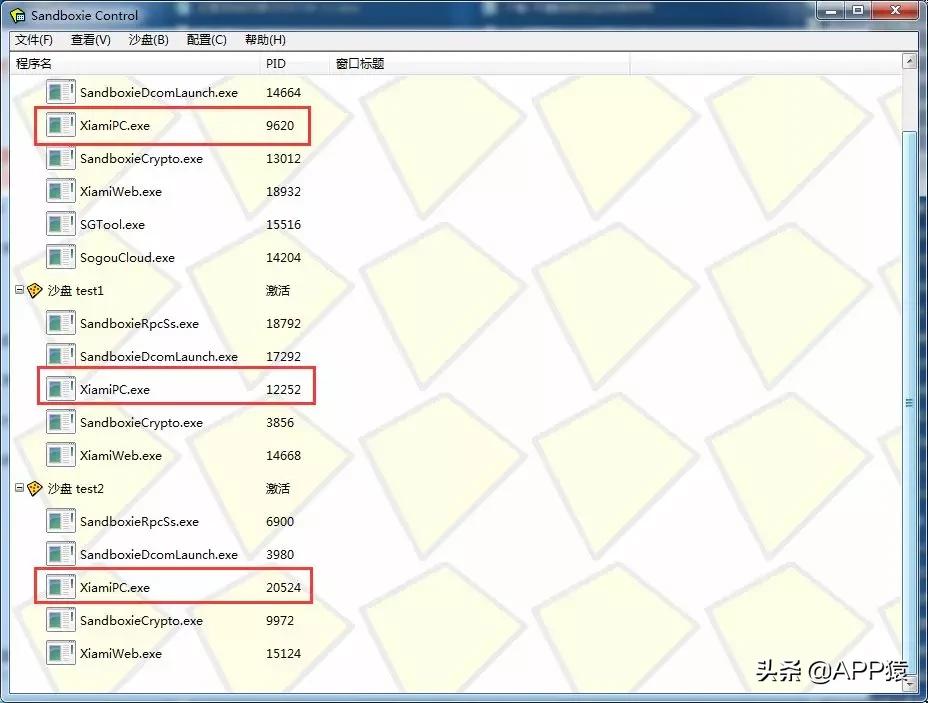Open the 配置(C) menu

click(x=205, y=40)
